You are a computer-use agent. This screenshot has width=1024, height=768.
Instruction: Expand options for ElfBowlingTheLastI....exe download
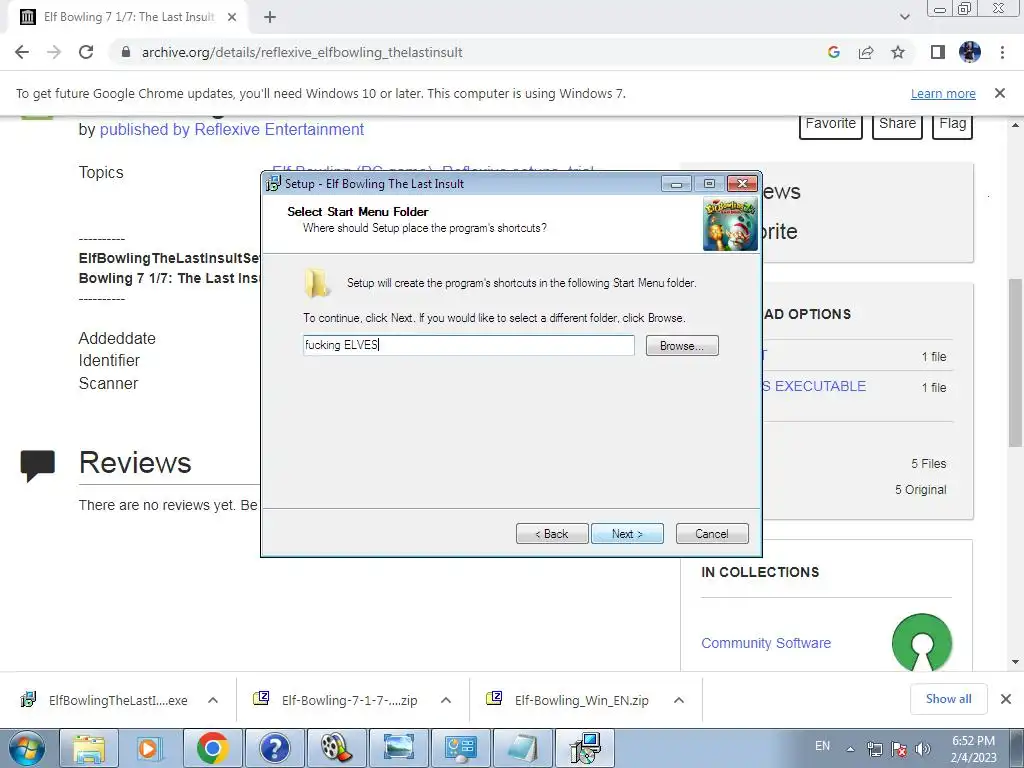coord(213,700)
